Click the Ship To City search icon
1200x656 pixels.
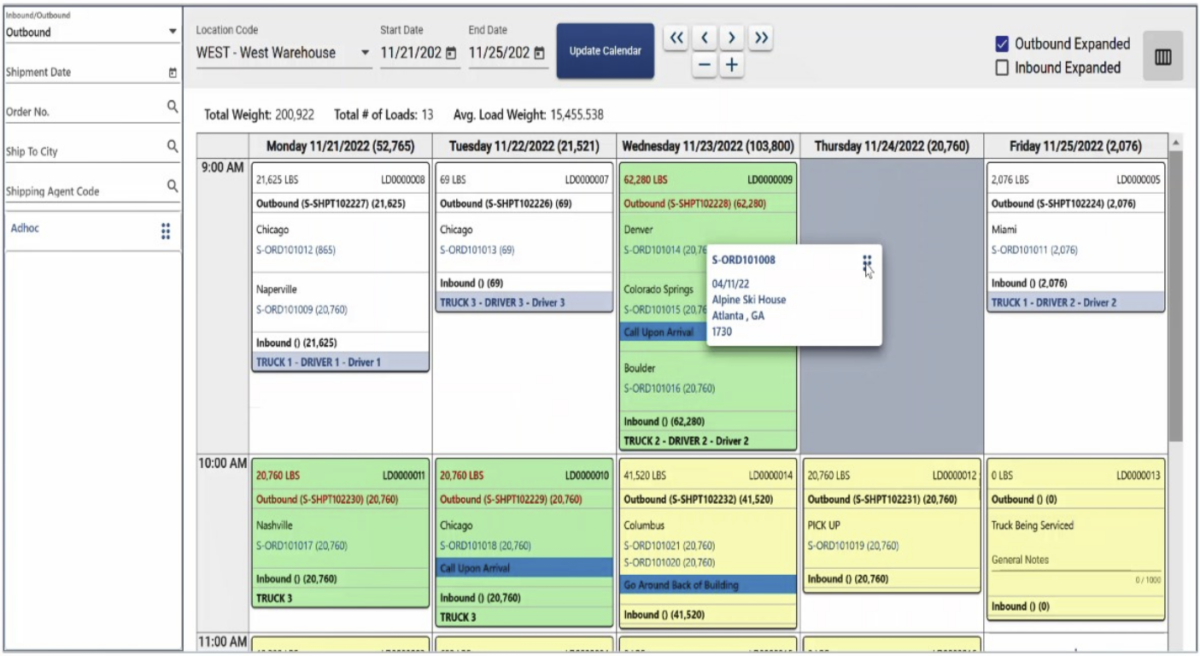[x=172, y=146]
